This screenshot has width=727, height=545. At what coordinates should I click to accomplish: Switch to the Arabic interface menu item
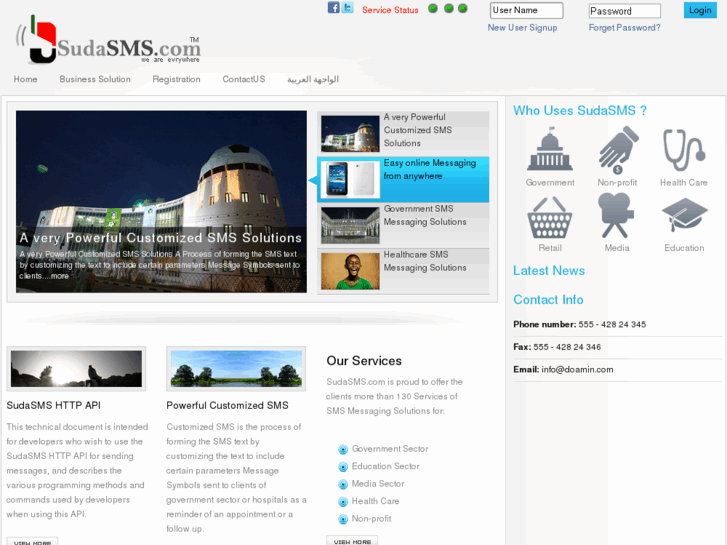click(313, 80)
